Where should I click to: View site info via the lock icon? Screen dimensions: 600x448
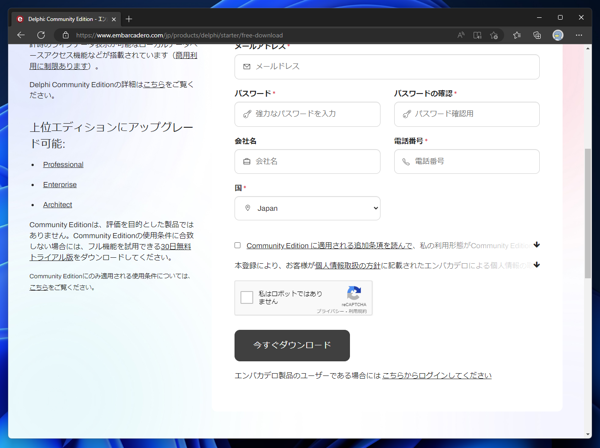(66, 35)
